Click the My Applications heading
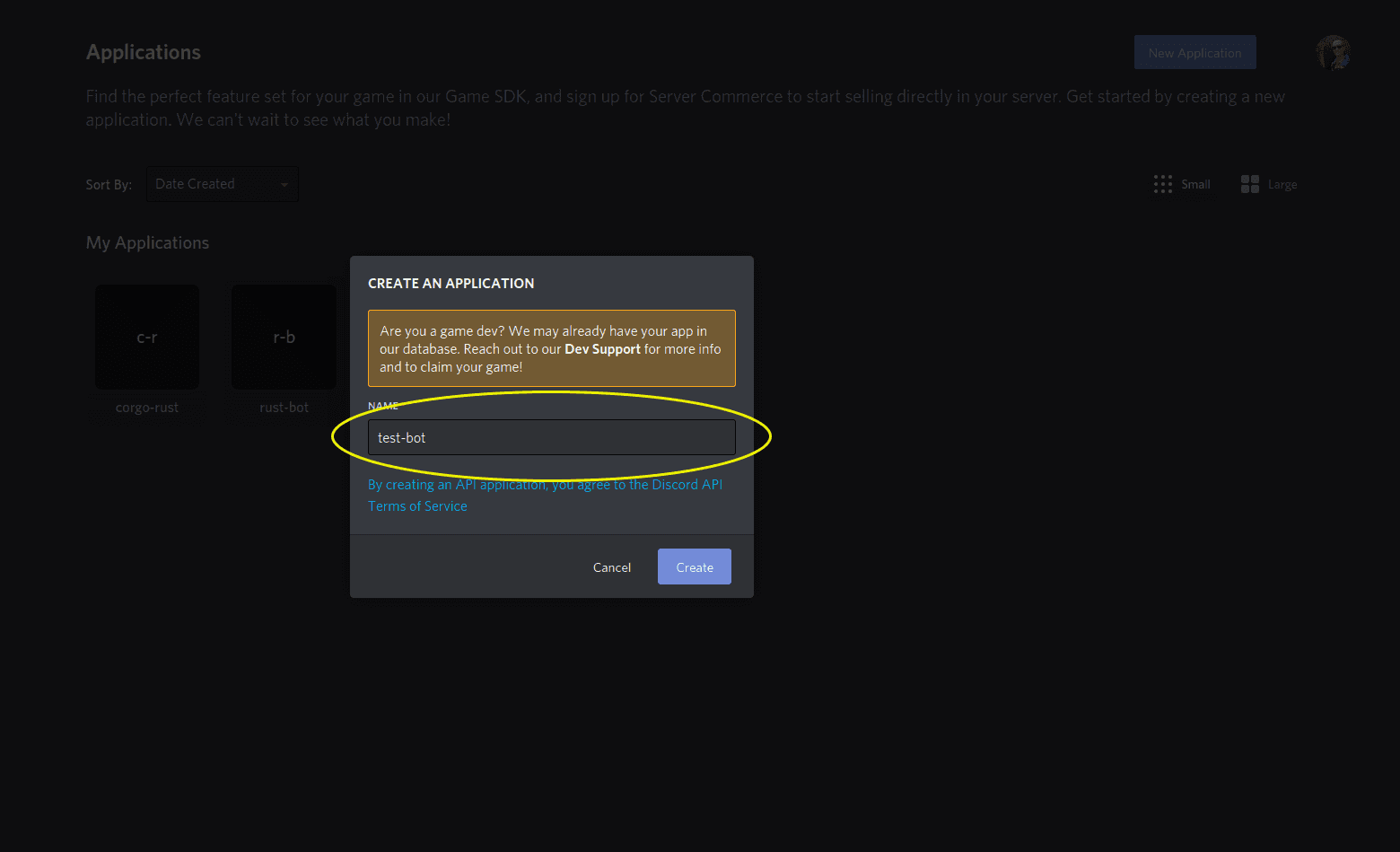This screenshot has height=852, width=1400. (147, 243)
